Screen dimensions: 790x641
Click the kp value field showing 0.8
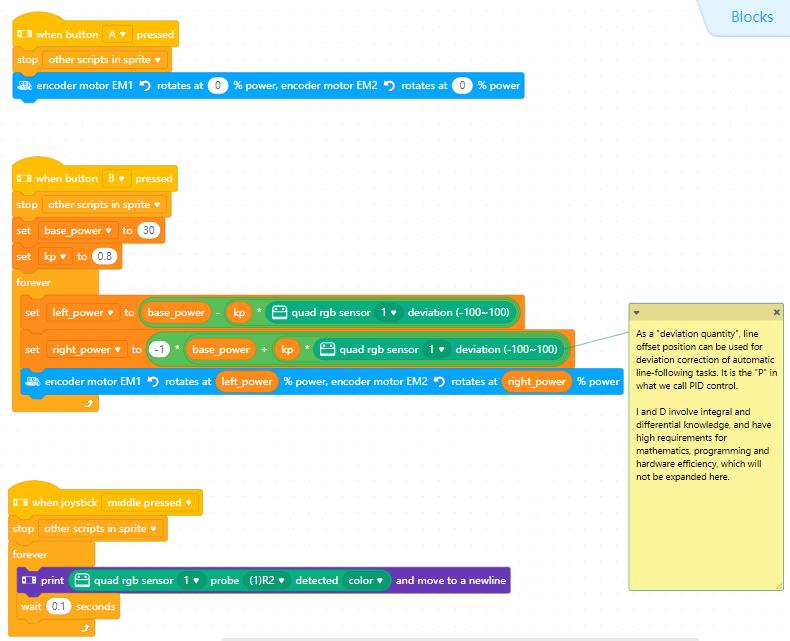(105, 256)
